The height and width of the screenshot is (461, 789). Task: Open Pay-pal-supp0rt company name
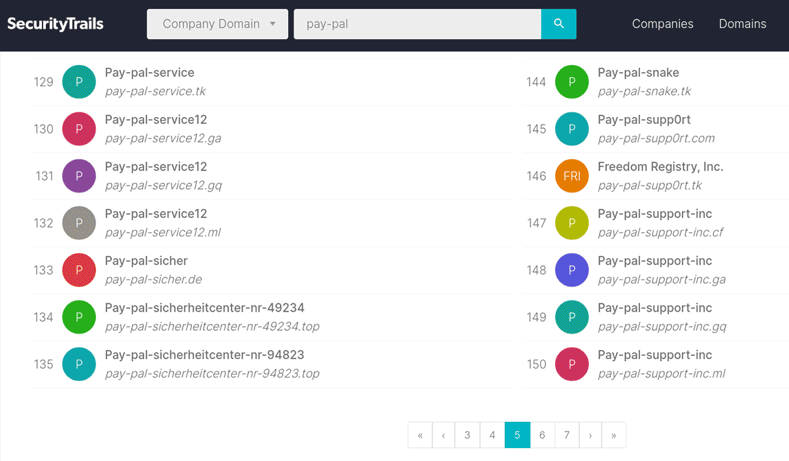pos(644,120)
